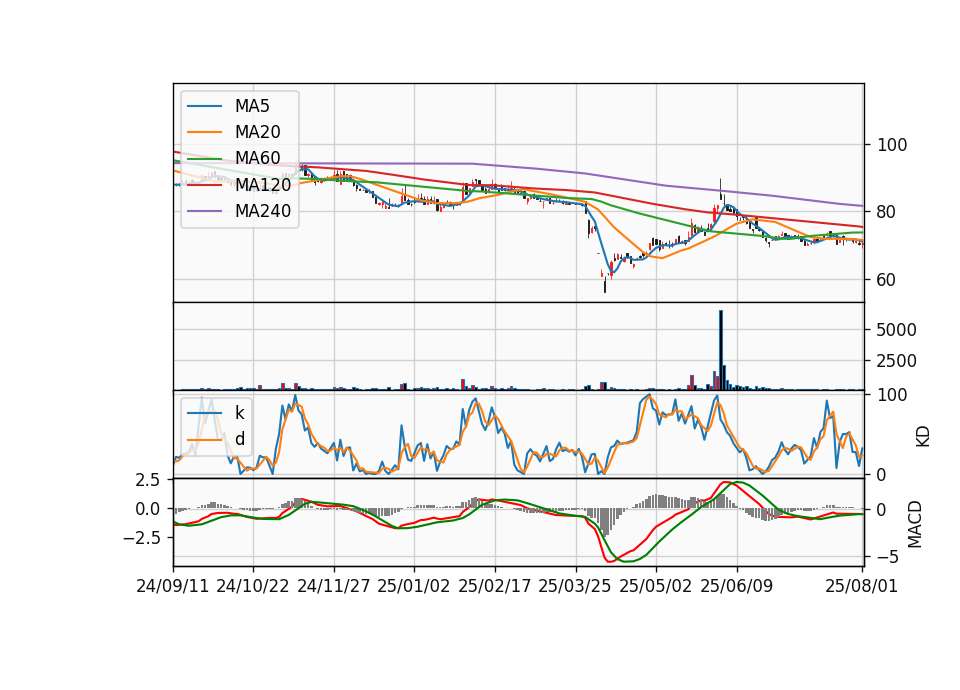Click the 'k' label in KD legend

point(240,412)
